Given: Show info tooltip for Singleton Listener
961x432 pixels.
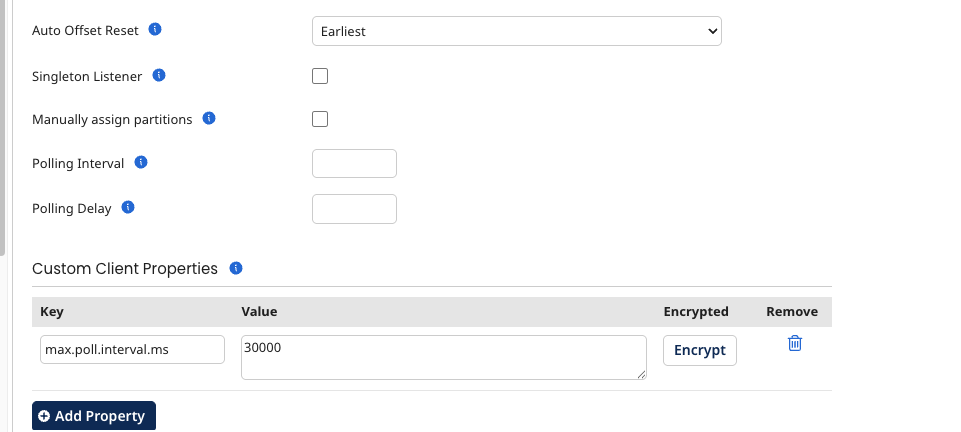Looking at the screenshot, I should click(x=159, y=75).
